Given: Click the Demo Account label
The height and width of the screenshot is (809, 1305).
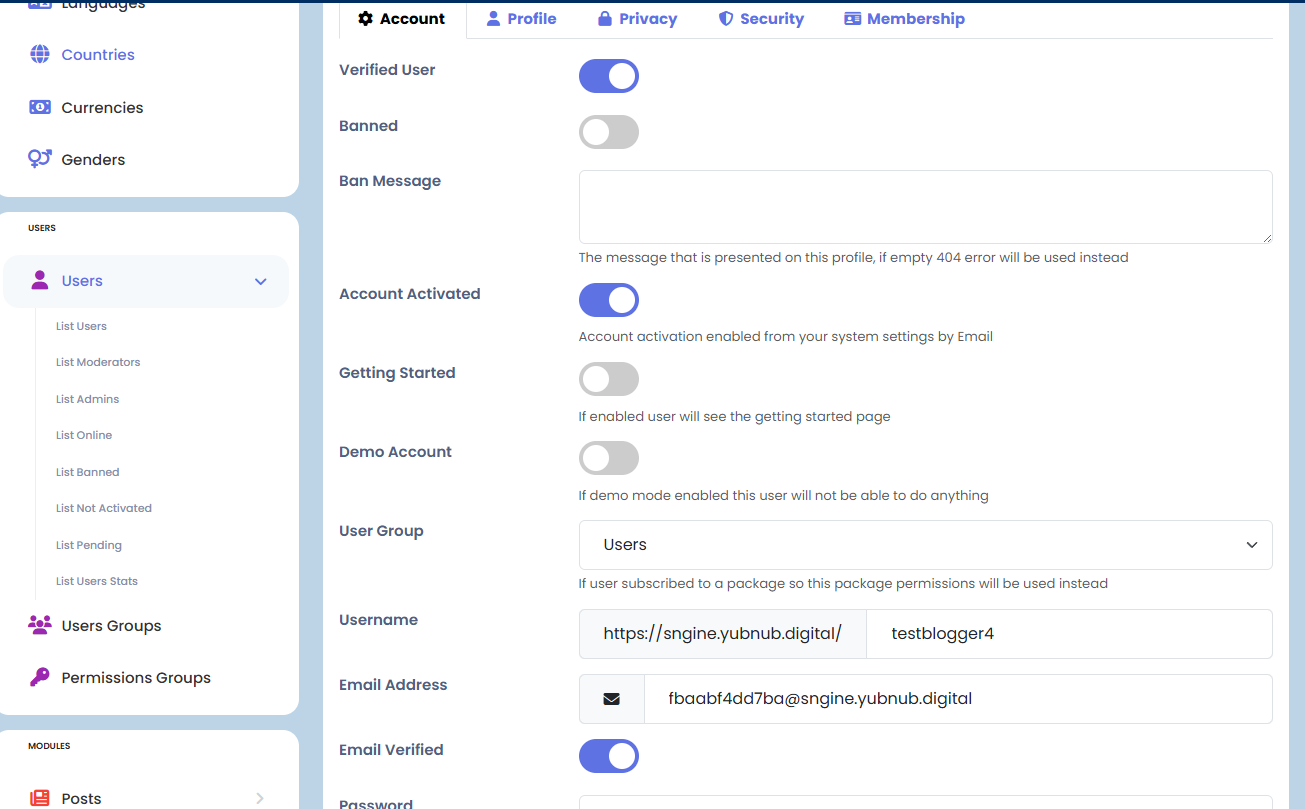Looking at the screenshot, I should click(x=395, y=452).
